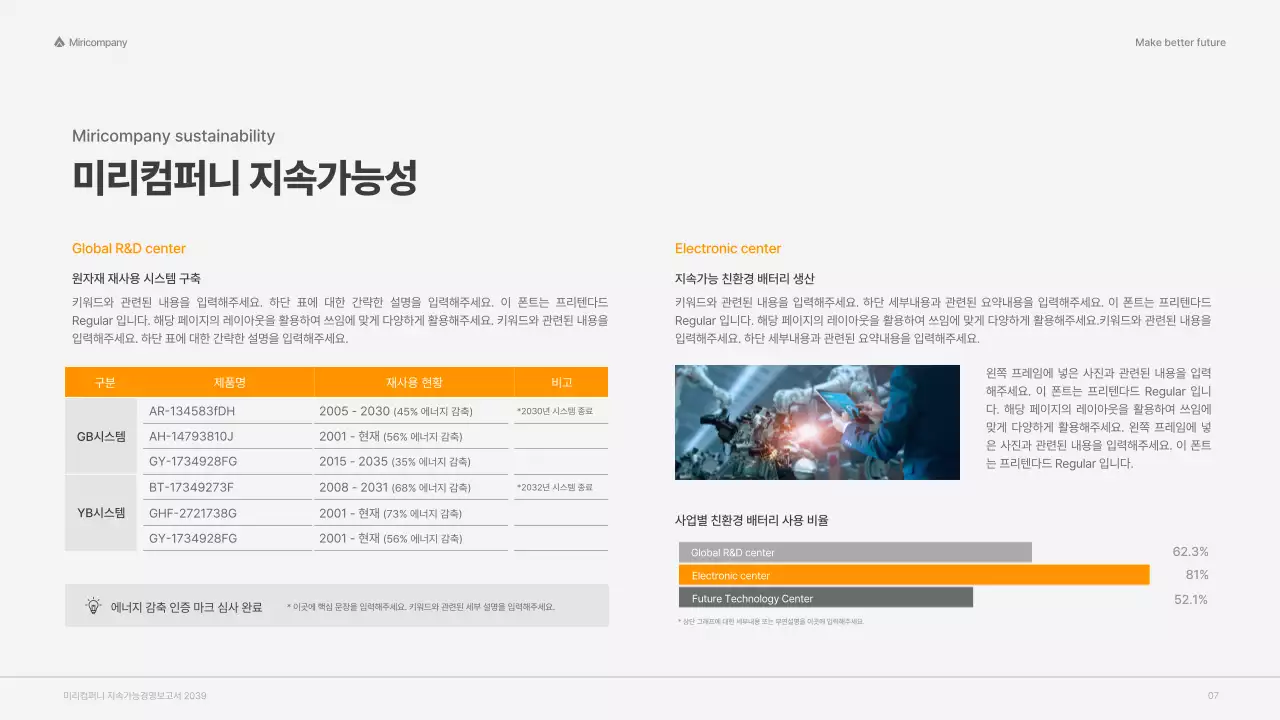Select the lightbulb icon beside 에너지 감축 인증 마크 심사 완료
Viewport: 1280px width, 720px height.
[95, 604]
